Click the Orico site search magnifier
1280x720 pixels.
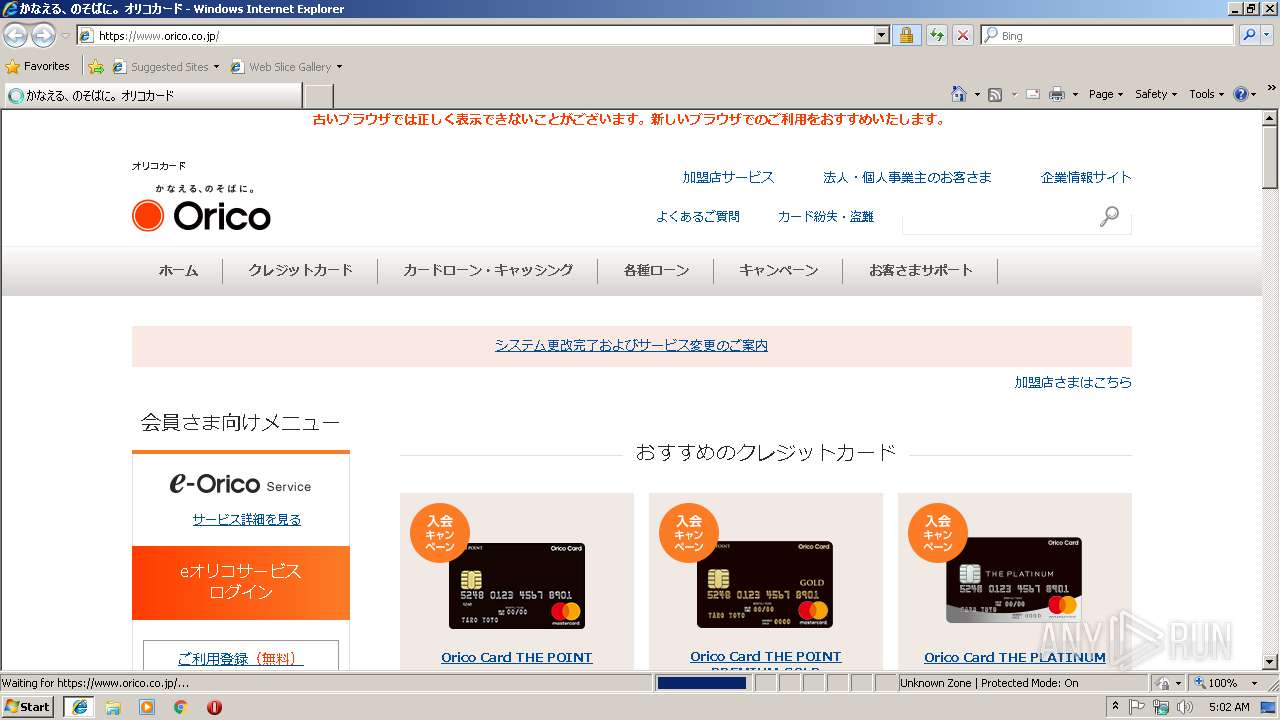[x=1109, y=216]
